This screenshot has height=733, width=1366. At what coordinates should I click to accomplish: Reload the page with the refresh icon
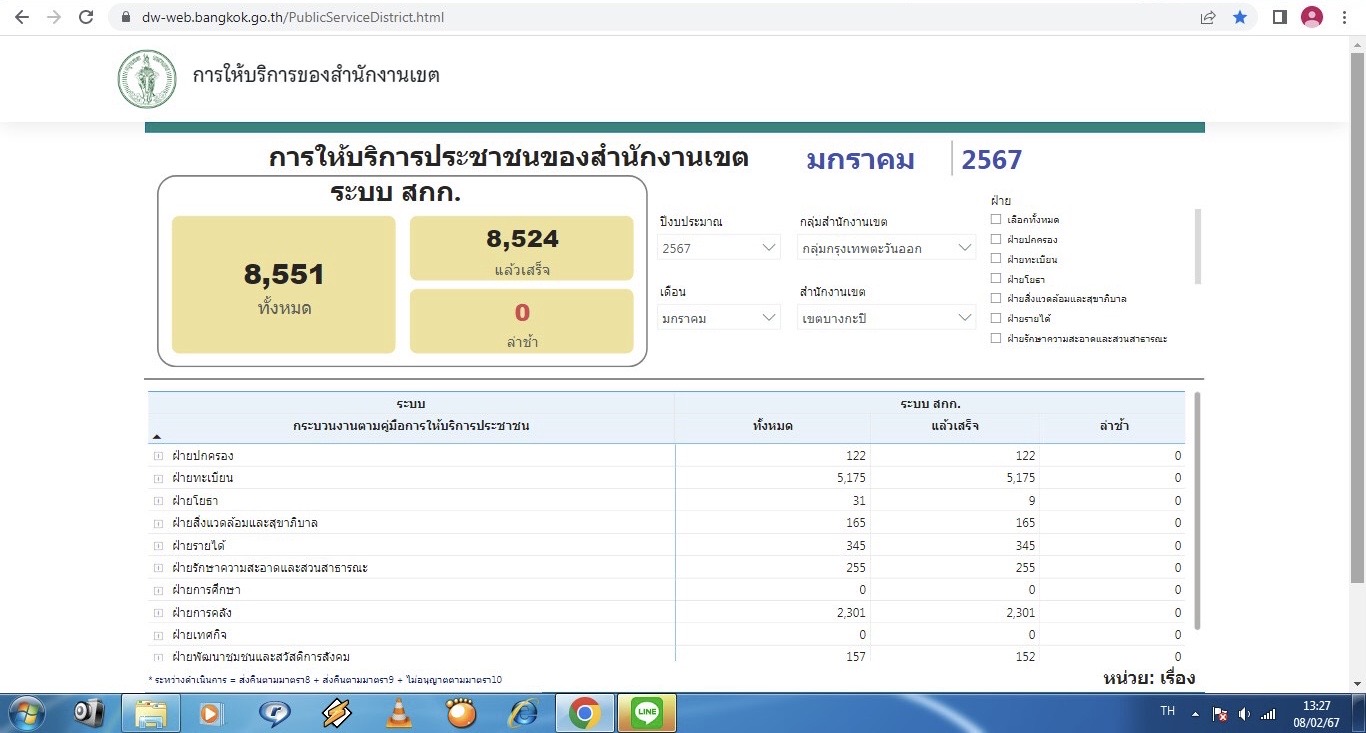click(86, 17)
